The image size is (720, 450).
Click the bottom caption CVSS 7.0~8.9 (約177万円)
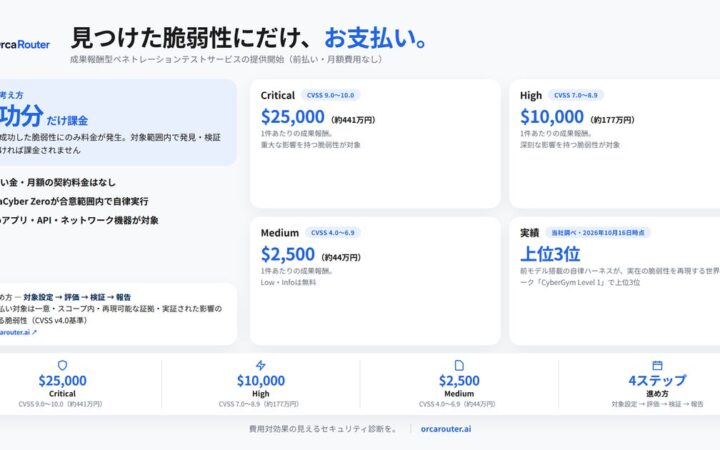[259, 404]
